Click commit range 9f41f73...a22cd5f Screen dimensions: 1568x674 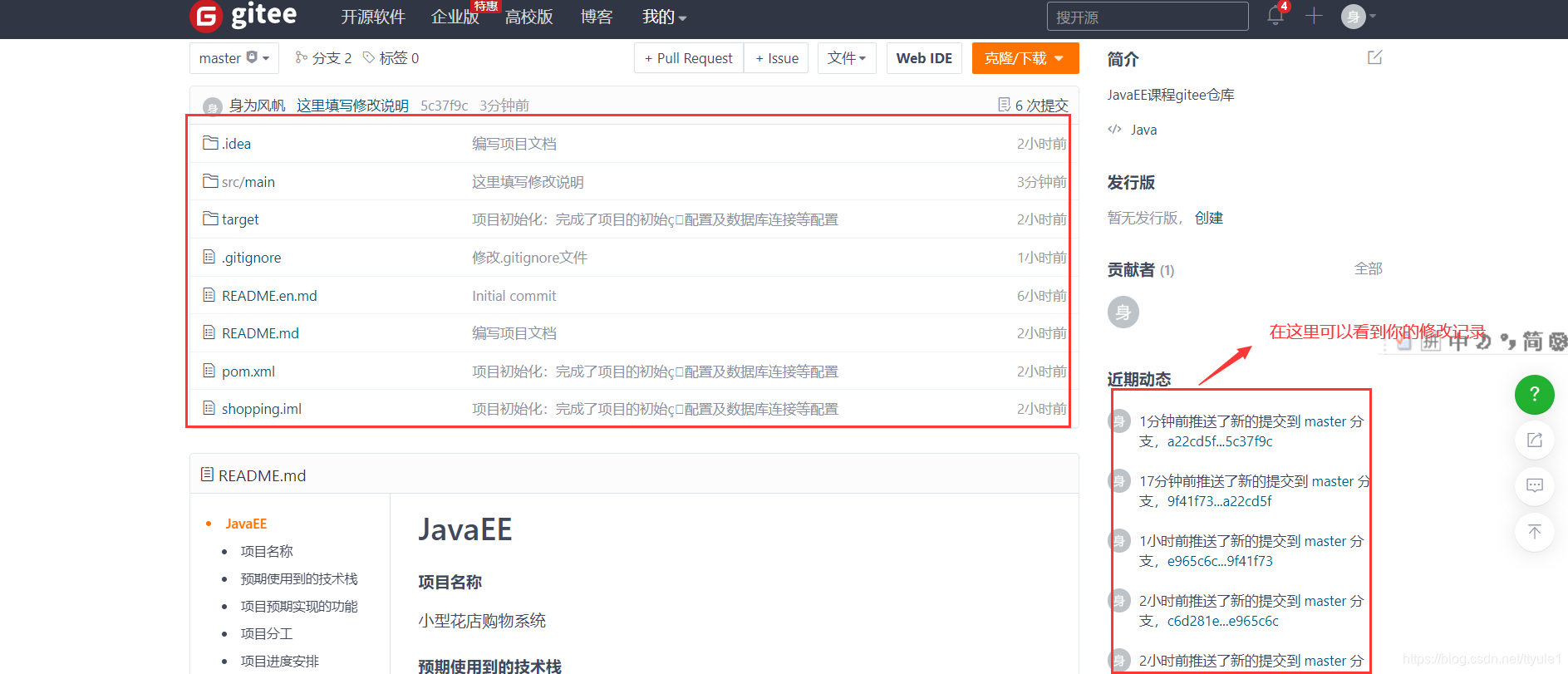coord(1220,501)
